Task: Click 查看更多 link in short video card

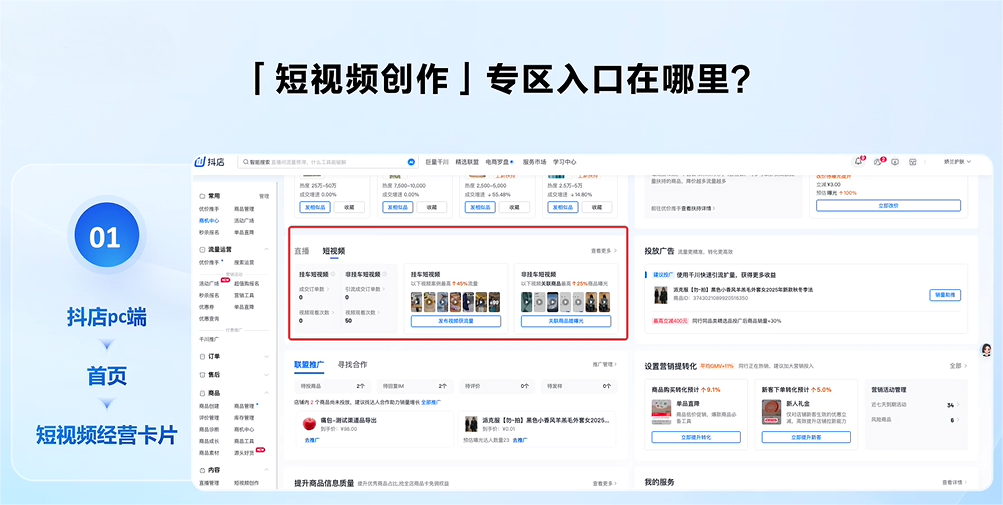Action: pyautogui.click(x=603, y=251)
